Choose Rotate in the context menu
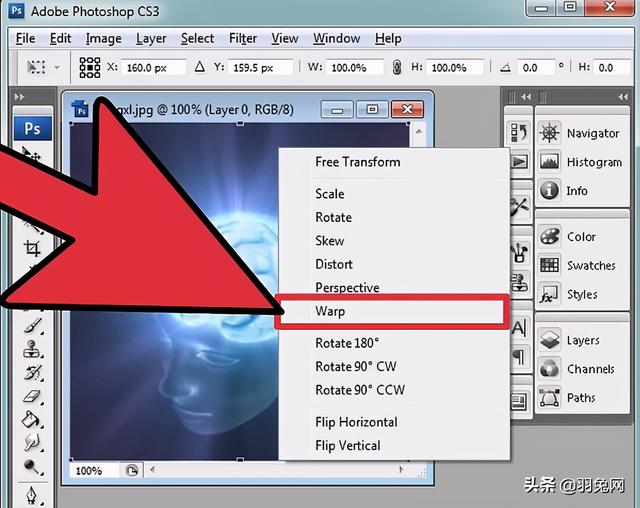The height and width of the screenshot is (508, 640). coord(394,217)
